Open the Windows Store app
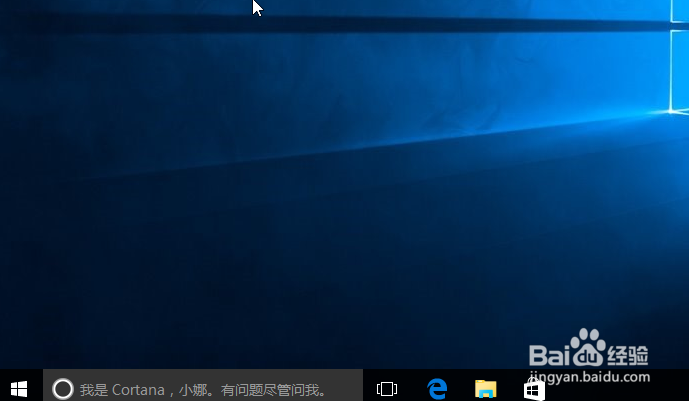 pyautogui.click(x=534, y=389)
